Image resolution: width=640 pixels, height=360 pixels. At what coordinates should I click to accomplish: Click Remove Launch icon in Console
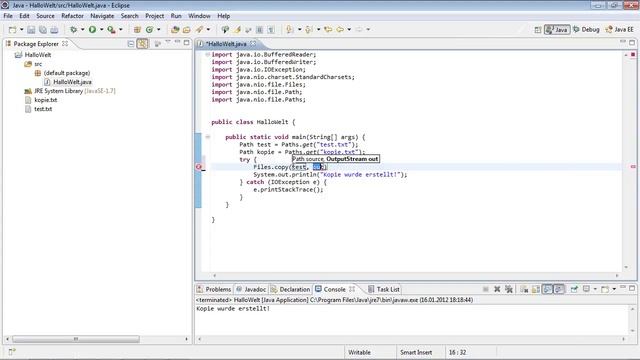497,289
